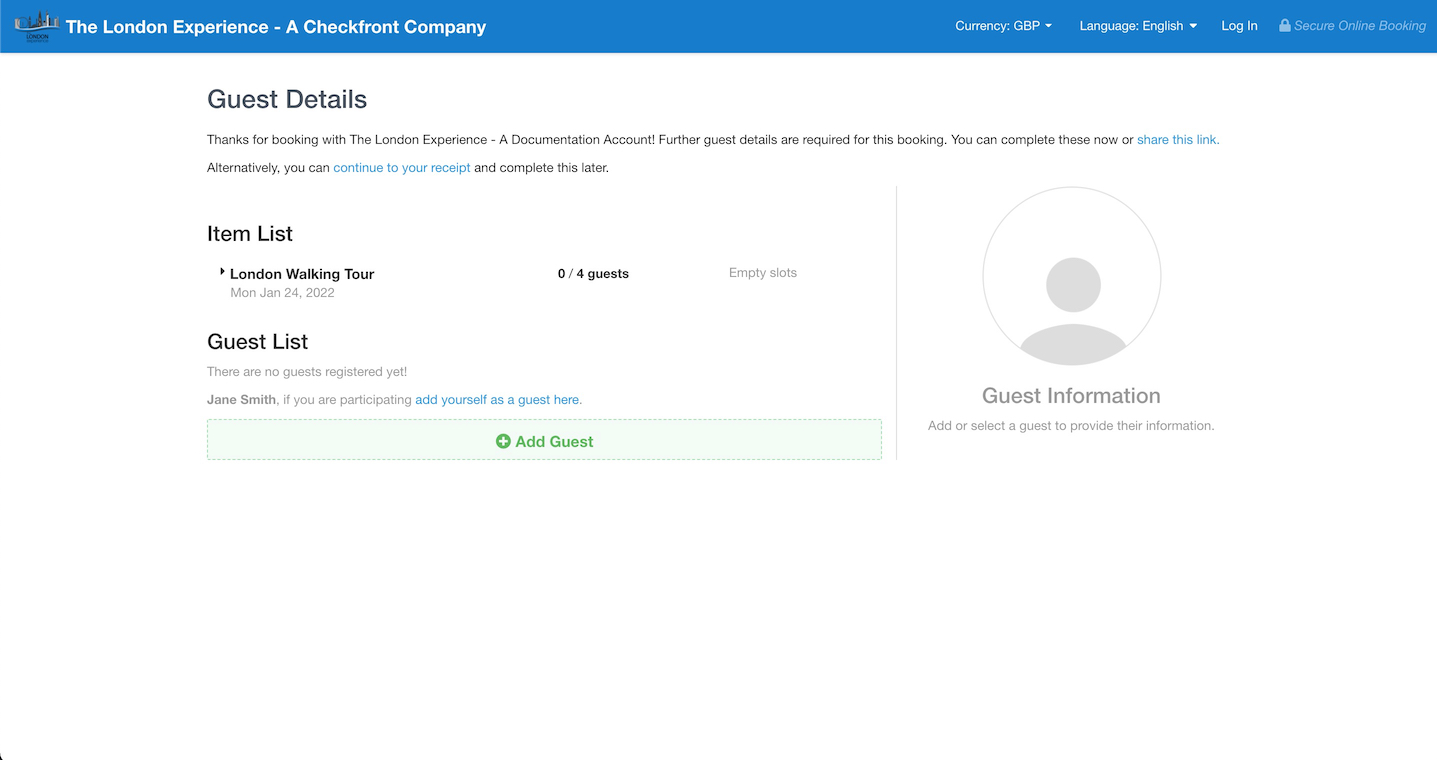1437x760 pixels.
Task: Open the Language: English dropdown
Action: [1138, 26]
